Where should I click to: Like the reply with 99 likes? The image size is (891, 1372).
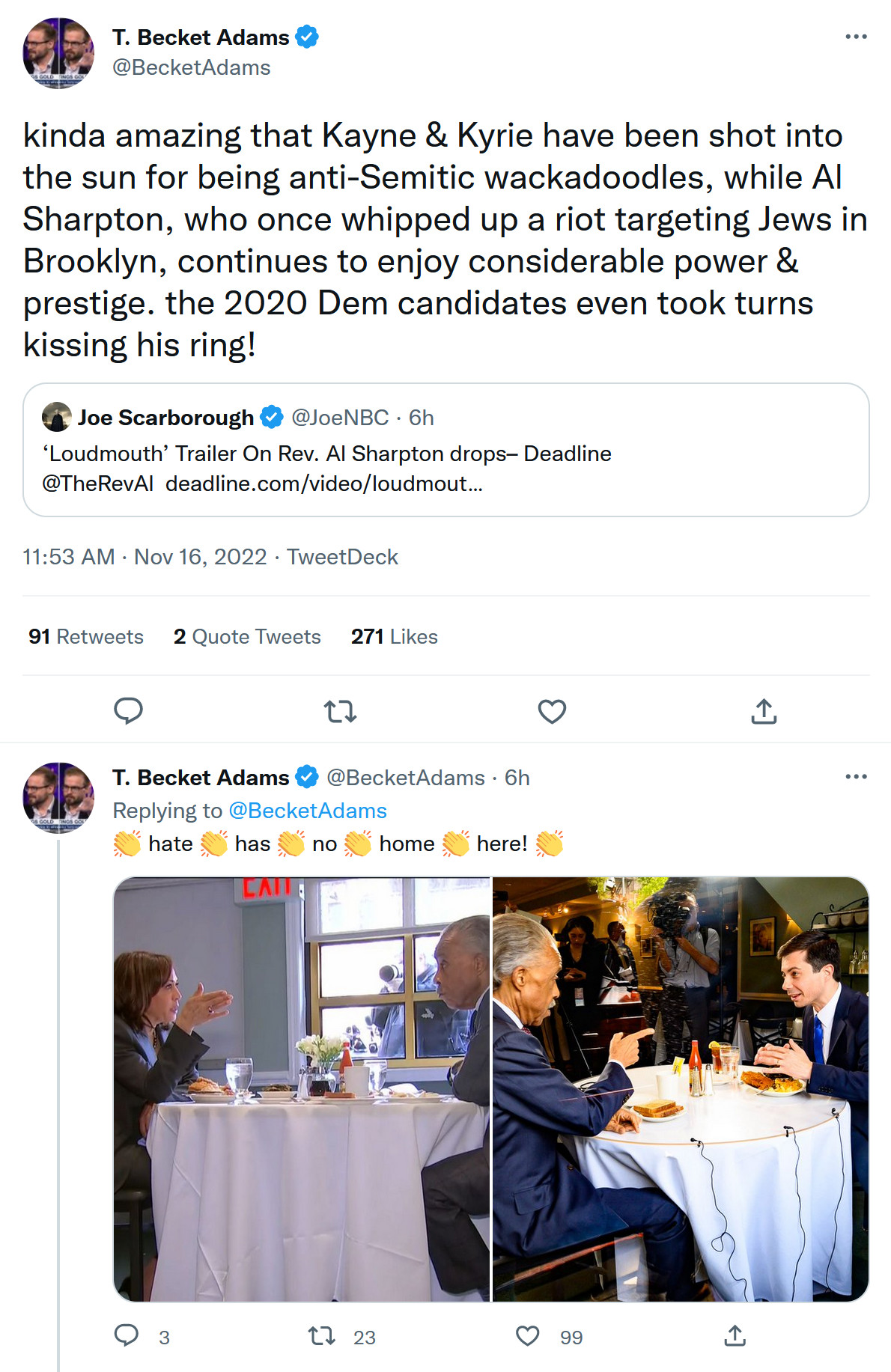click(x=528, y=1336)
